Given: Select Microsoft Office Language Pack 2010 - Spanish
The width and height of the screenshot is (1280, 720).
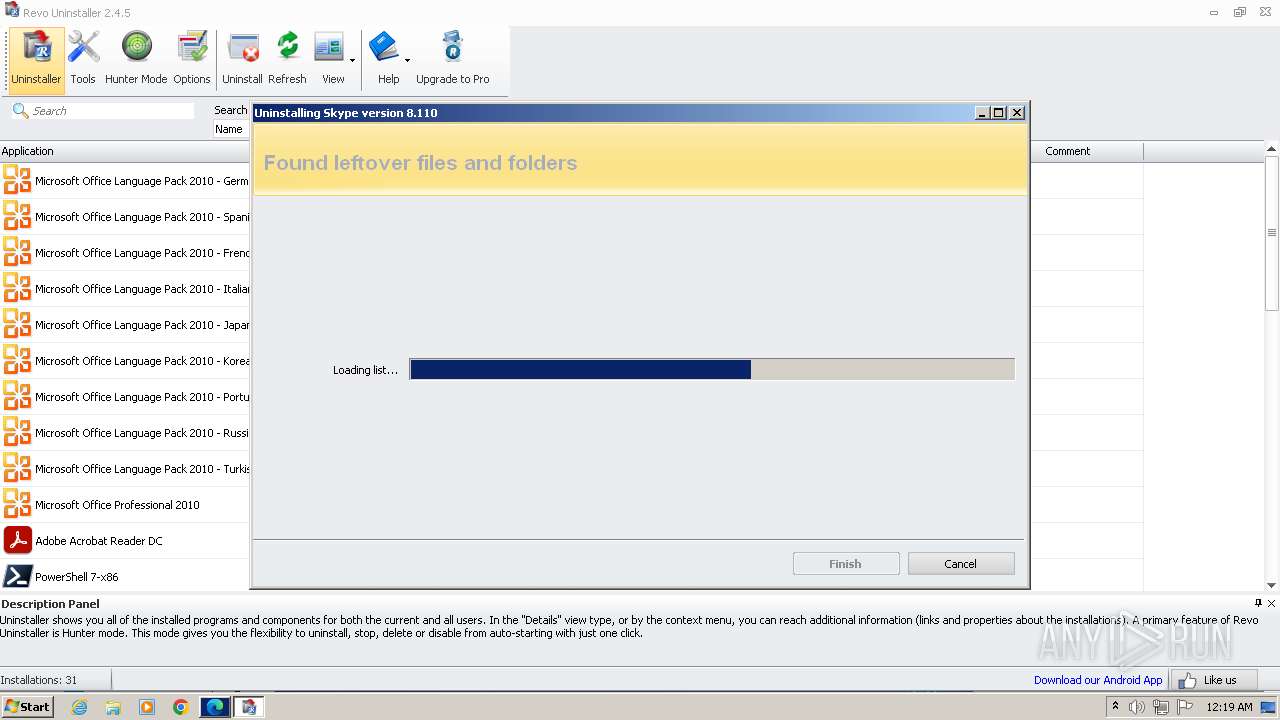Looking at the screenshot, I should 125,217.
